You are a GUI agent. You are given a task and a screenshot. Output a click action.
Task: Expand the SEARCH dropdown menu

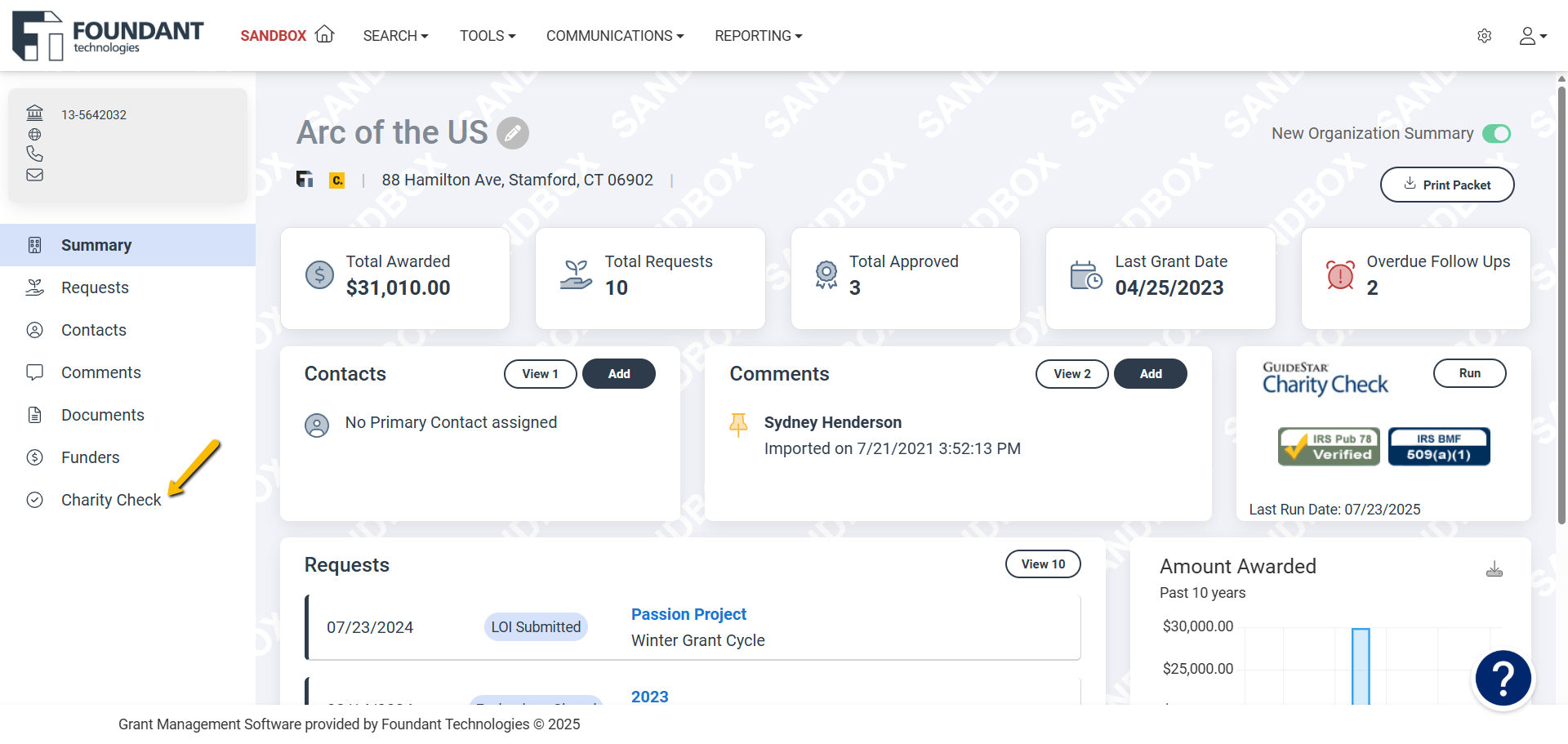(x=395, y=36)
